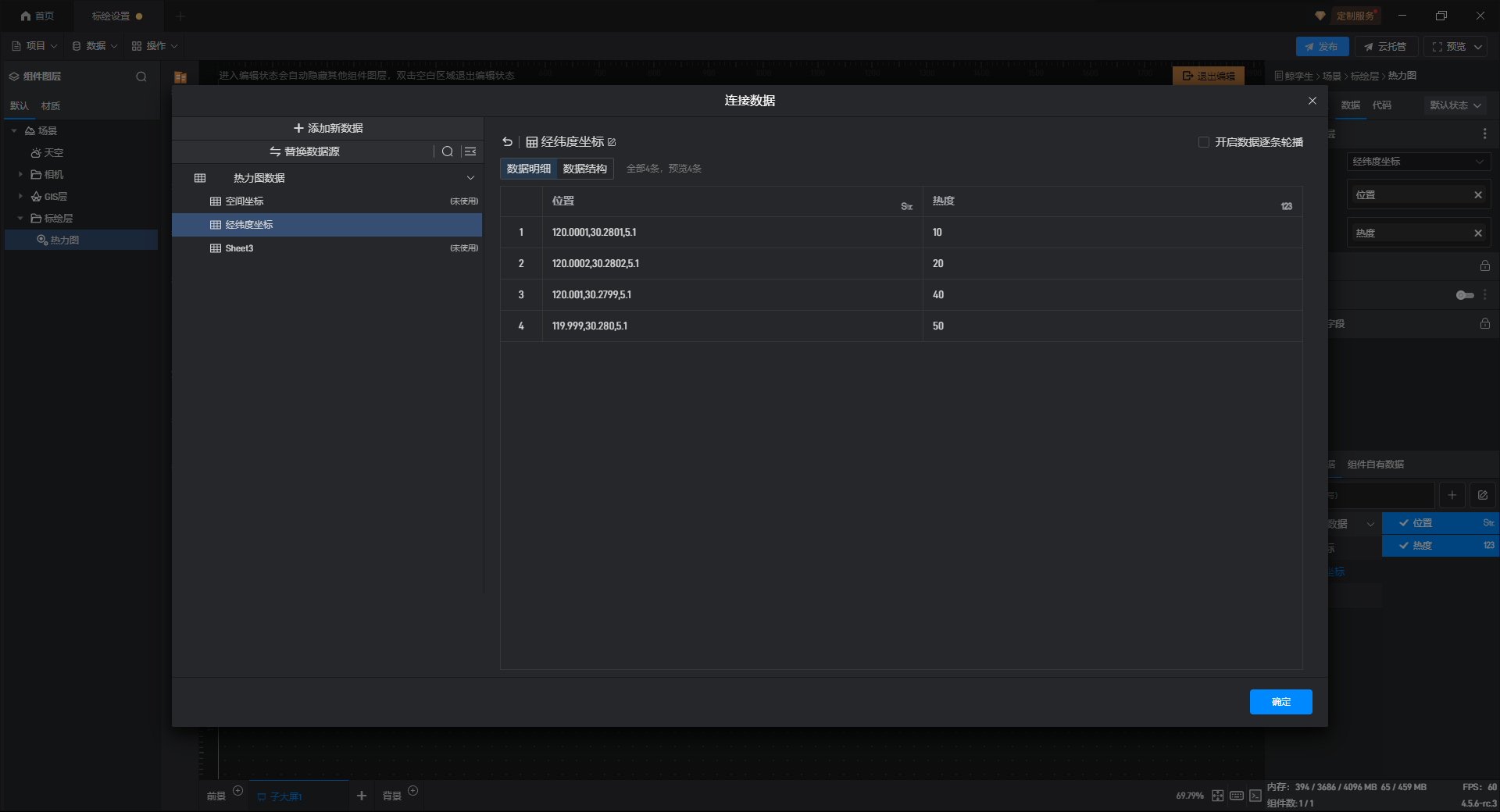Click 替换数据源

point(305,151)
